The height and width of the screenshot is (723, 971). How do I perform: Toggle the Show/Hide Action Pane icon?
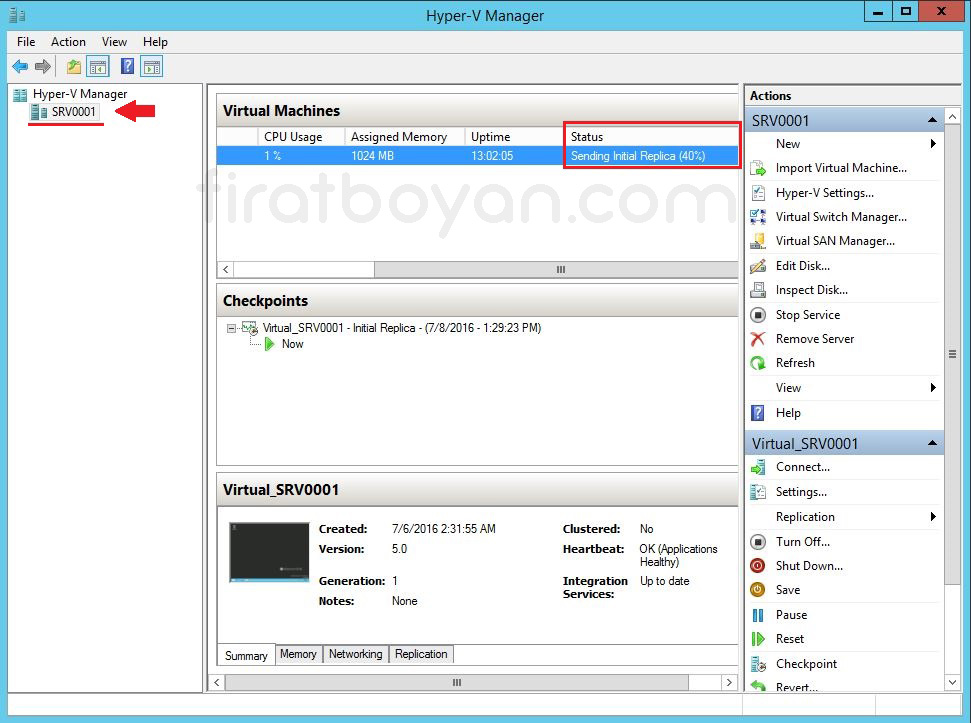click(152, 66)
